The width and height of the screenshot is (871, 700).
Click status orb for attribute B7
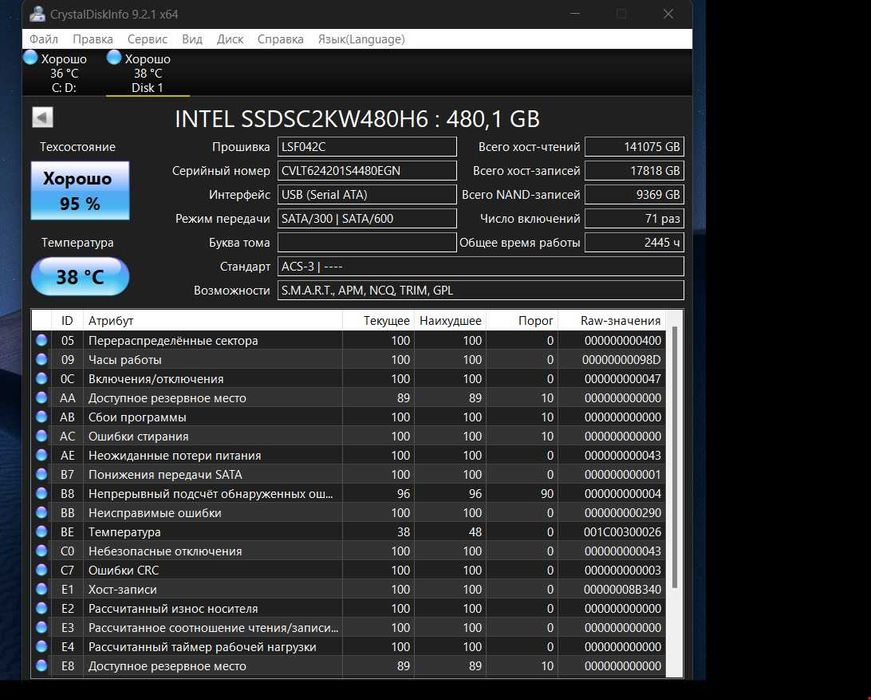[x=42, y=474]
